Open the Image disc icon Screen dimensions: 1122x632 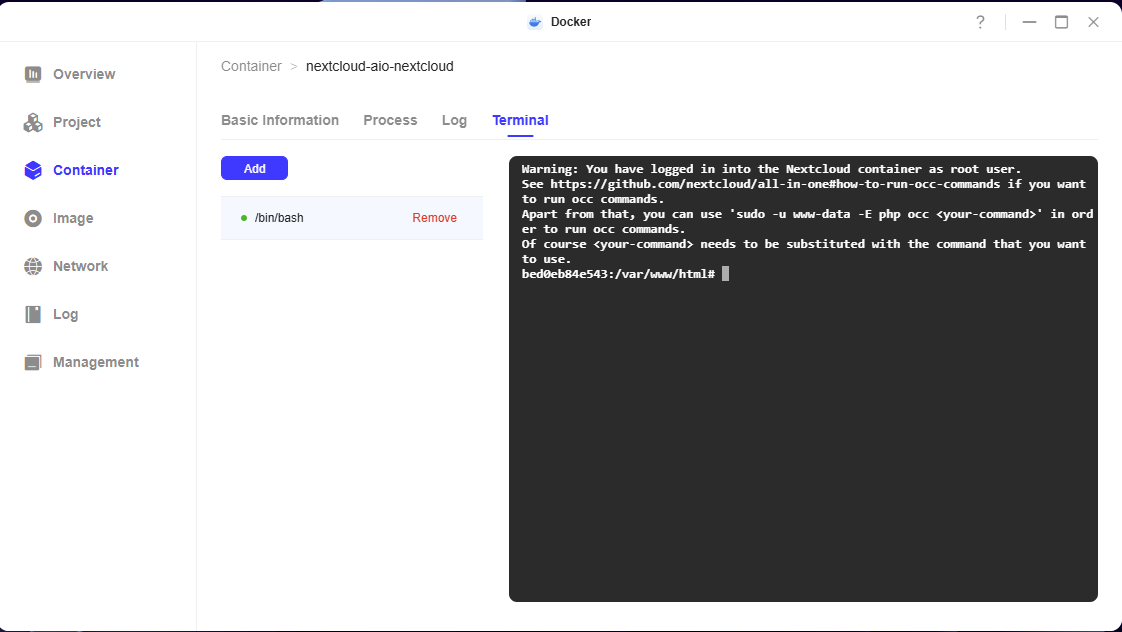point(33,218)
